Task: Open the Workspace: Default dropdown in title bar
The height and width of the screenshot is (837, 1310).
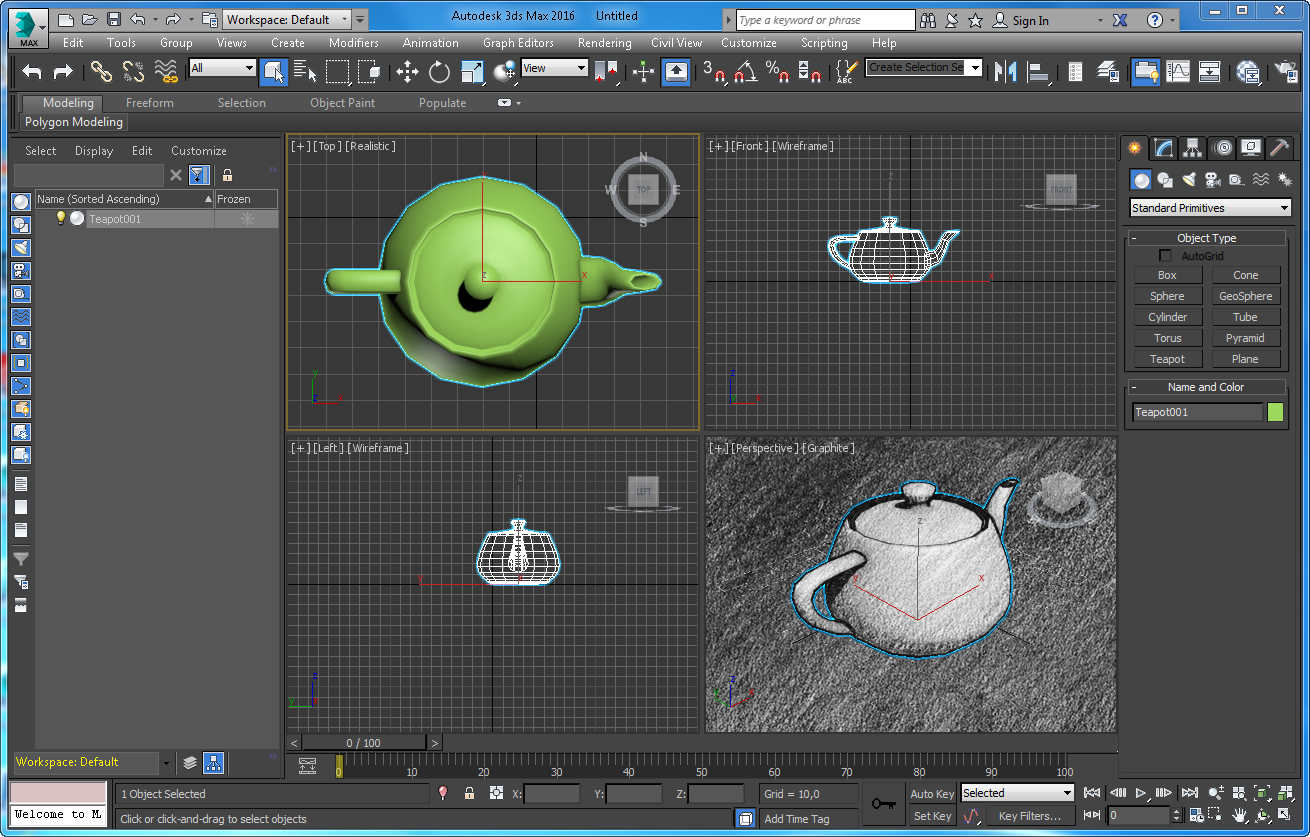Action: coord(286,19)
